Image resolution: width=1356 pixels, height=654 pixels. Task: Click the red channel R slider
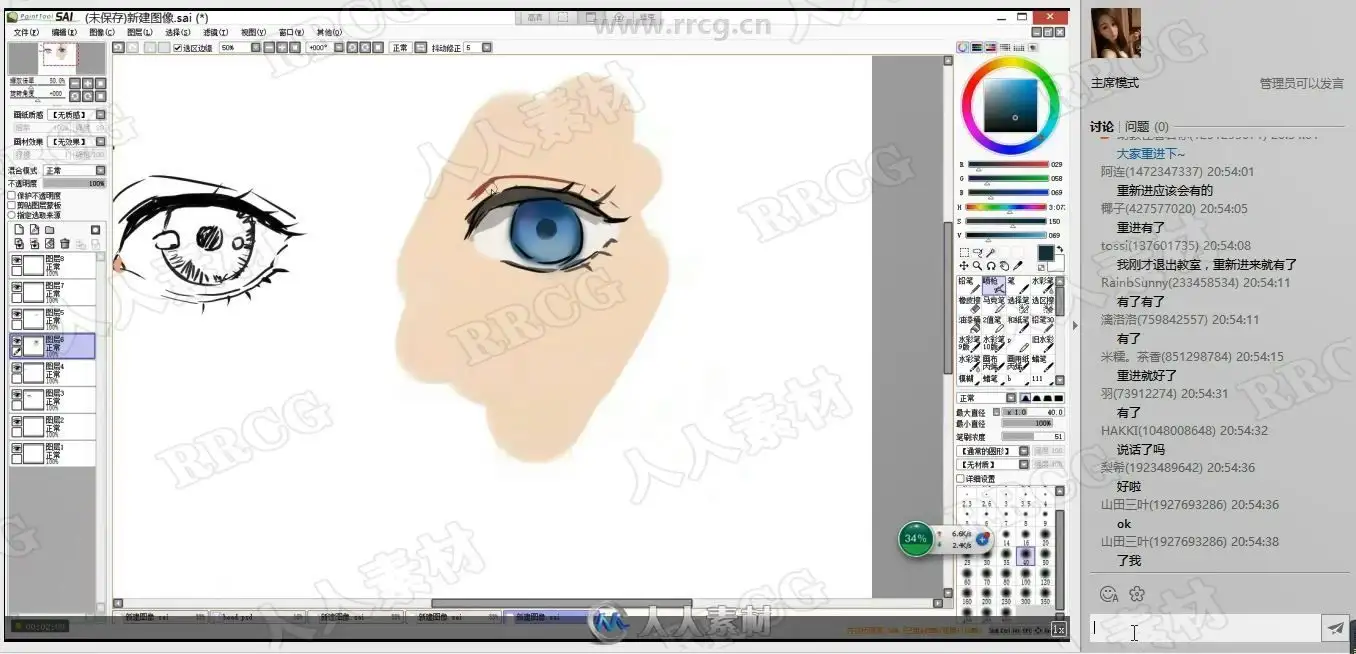[x=1007, y=164]
